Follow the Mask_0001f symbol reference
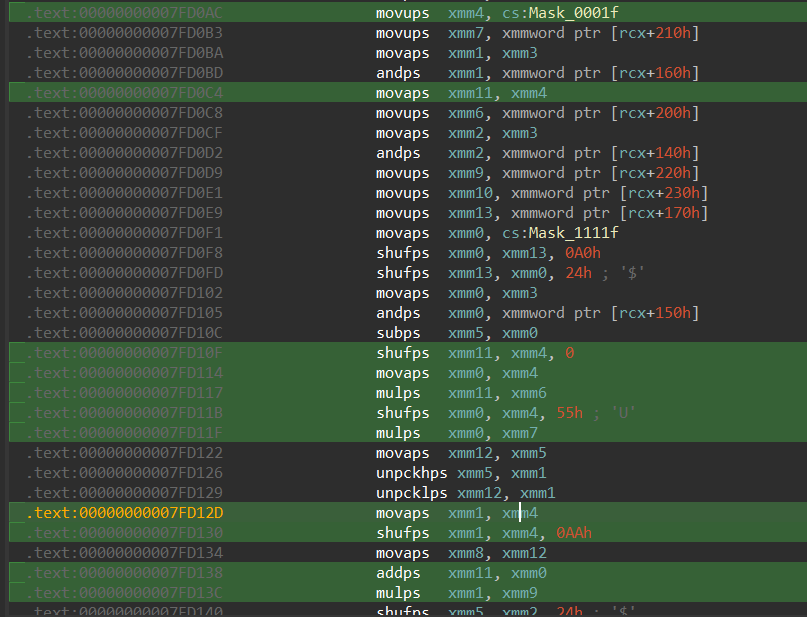The image size is (807, 617). pyautogui.click(x=574, y=13)
